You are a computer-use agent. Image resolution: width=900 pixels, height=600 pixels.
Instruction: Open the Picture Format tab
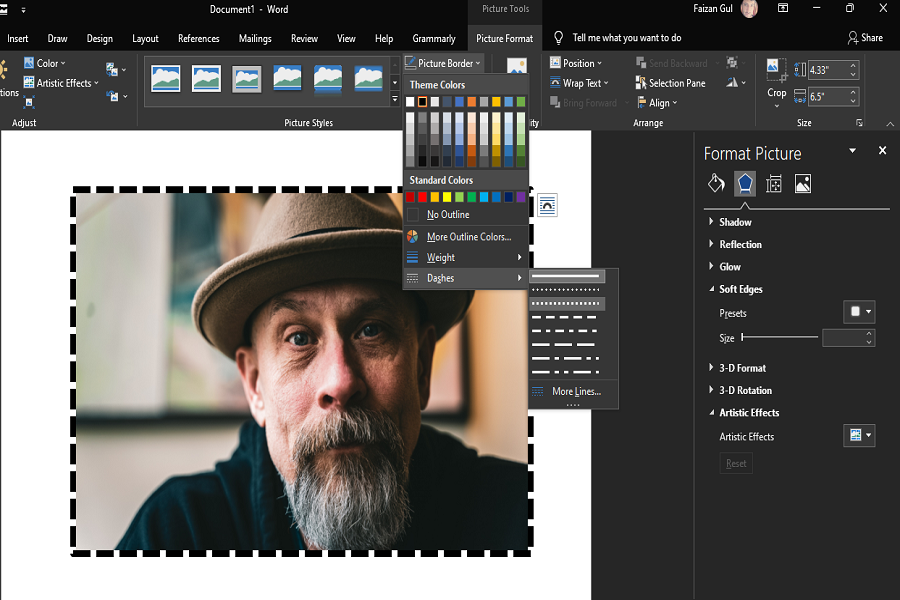click(x=504, y=38)
